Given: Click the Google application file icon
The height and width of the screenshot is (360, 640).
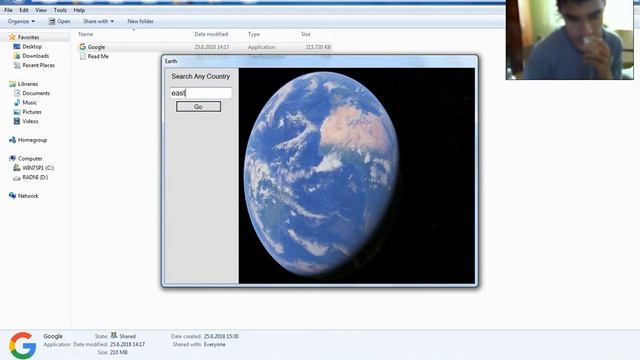Looking at the screenshot, I should click(82, 47).
